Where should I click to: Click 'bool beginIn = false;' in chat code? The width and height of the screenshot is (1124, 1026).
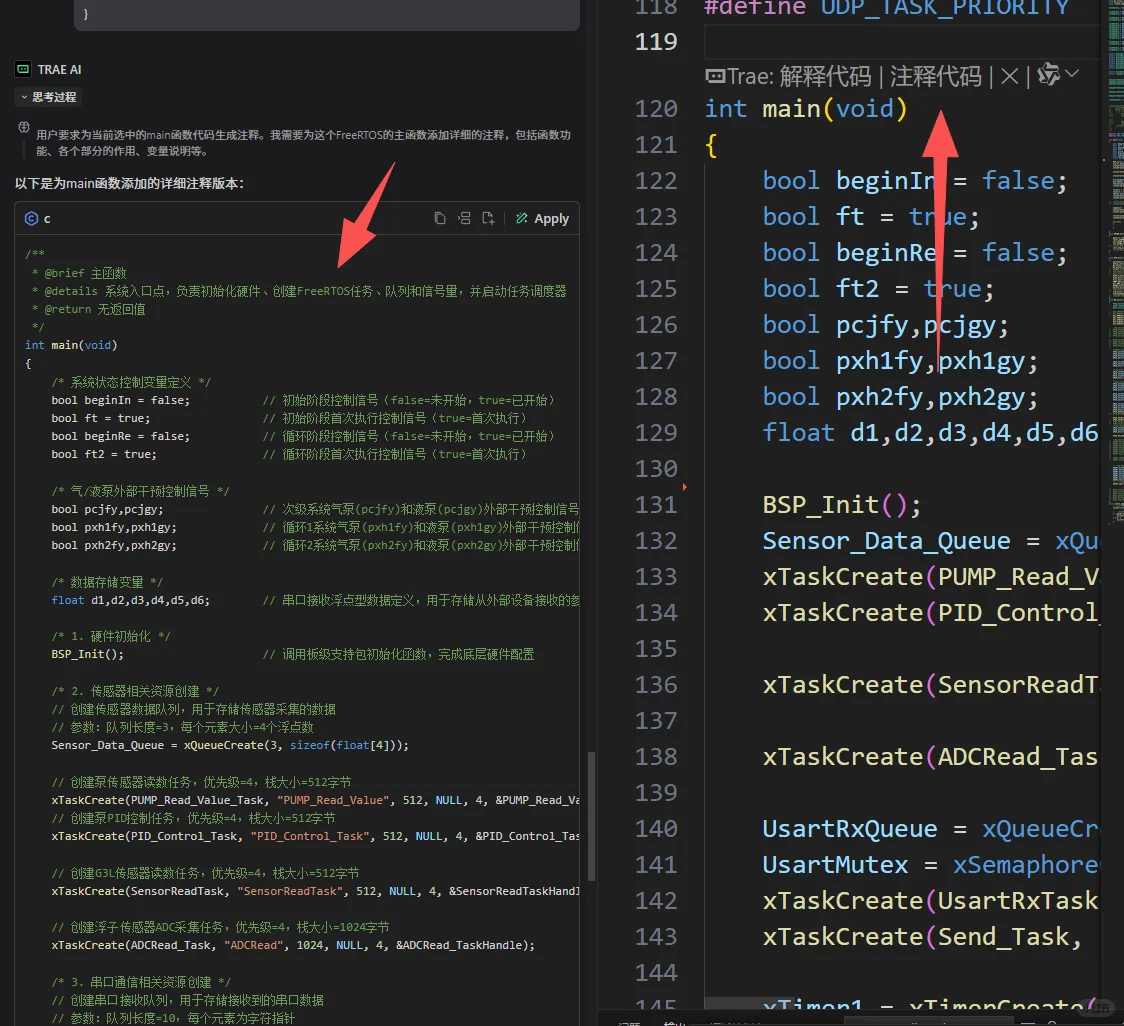click(120, 400)
